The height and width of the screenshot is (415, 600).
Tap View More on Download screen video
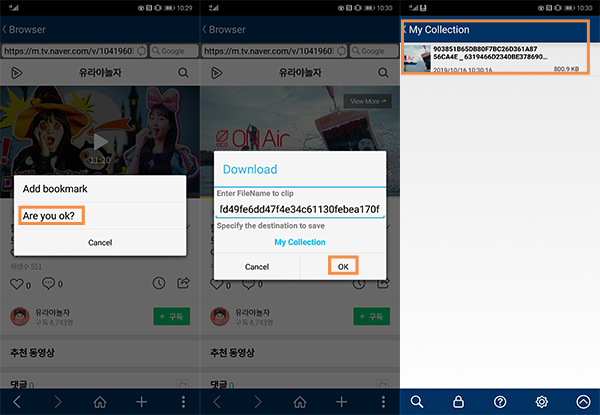tap(368, 101)
